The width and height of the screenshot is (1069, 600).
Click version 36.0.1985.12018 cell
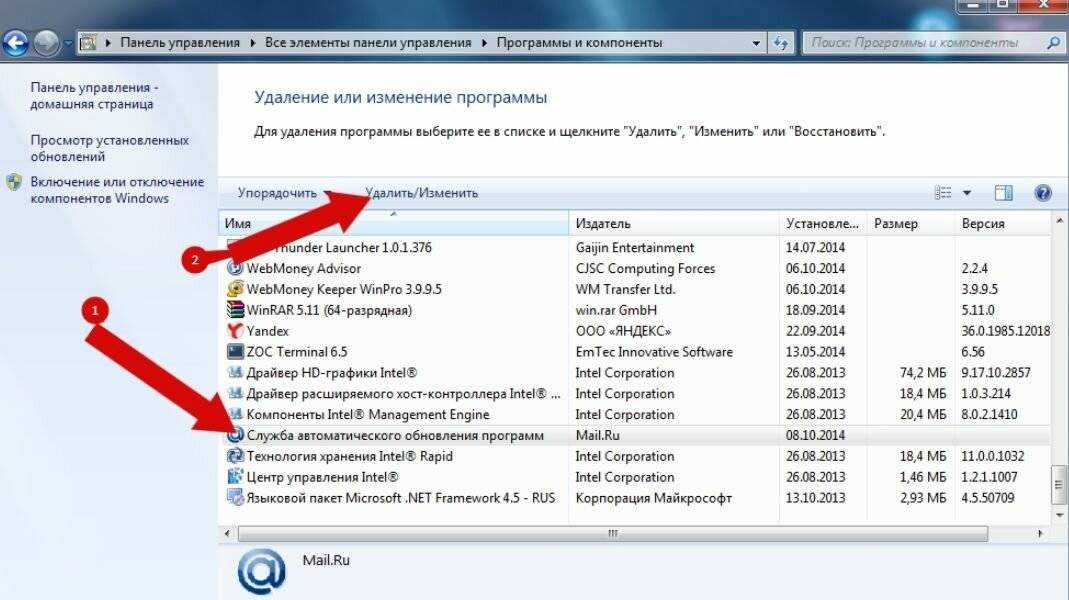click(1006, 331)
